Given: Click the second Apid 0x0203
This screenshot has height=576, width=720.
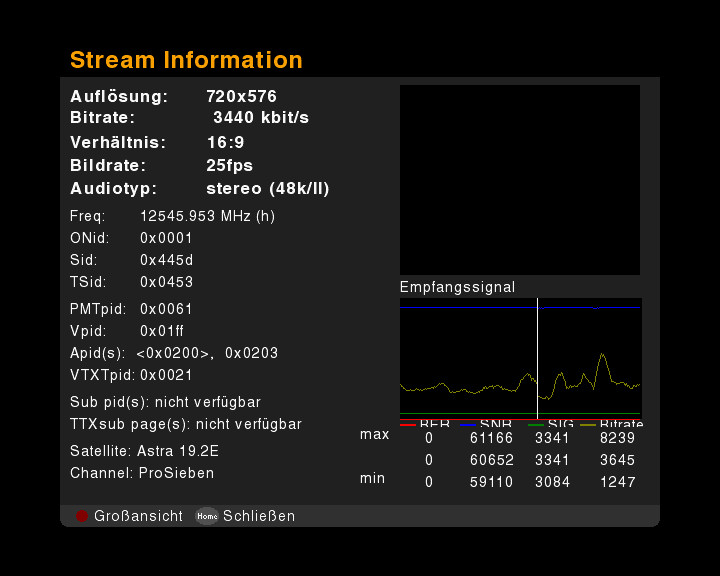Looking at the screenshot, I should [252, 353].
